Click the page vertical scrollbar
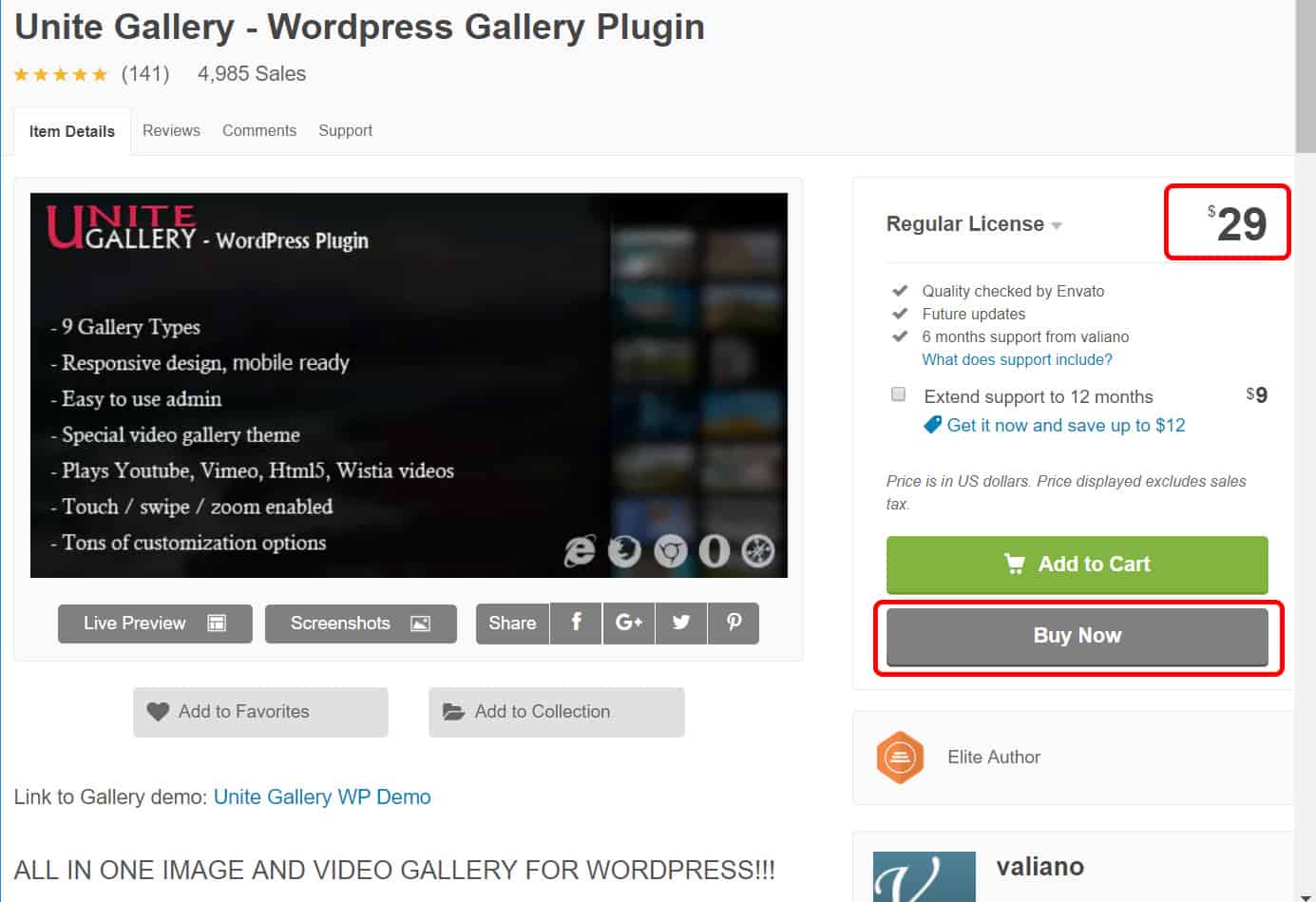 point(1306,451)
